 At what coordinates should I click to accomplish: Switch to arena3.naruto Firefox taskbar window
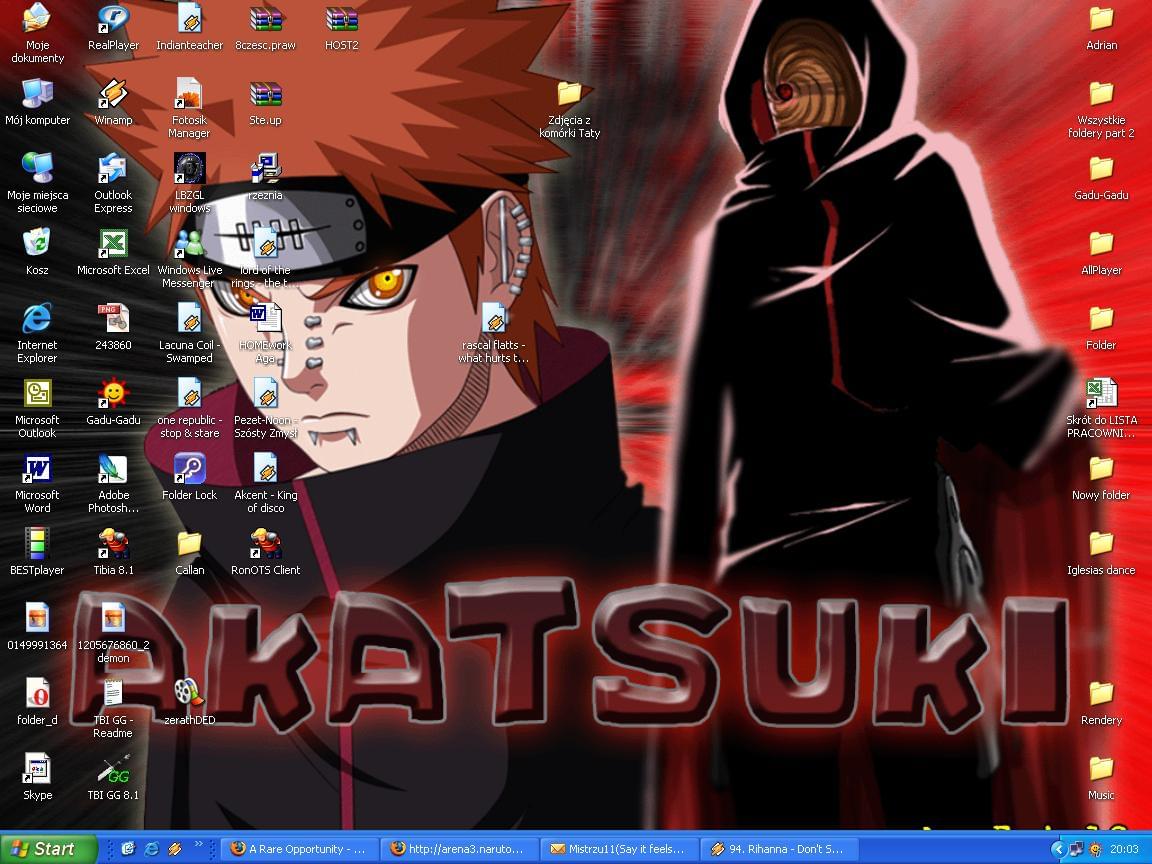coord(458,849)
